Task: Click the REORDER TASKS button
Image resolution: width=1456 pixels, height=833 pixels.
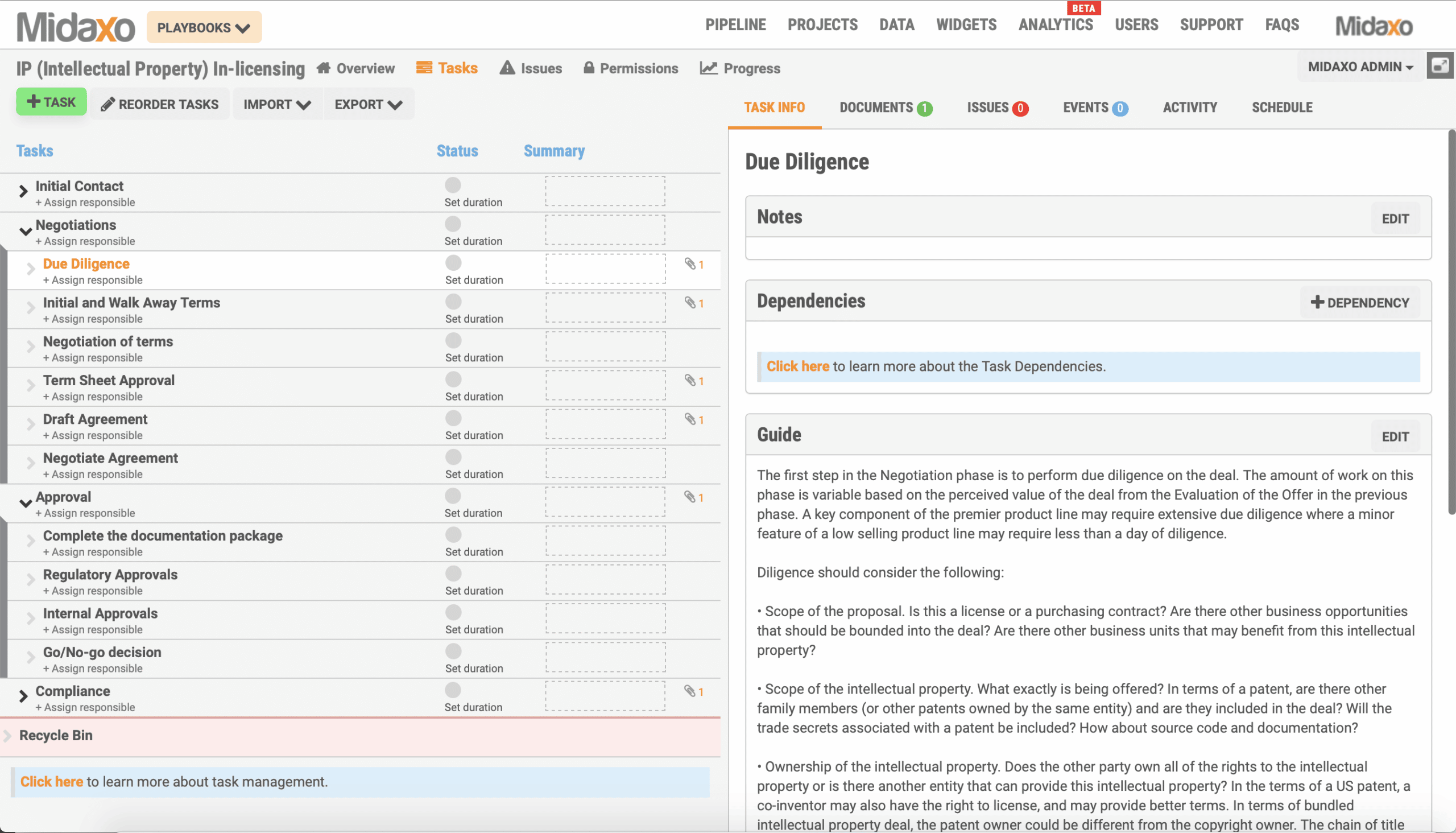Action: click(160, 104)
